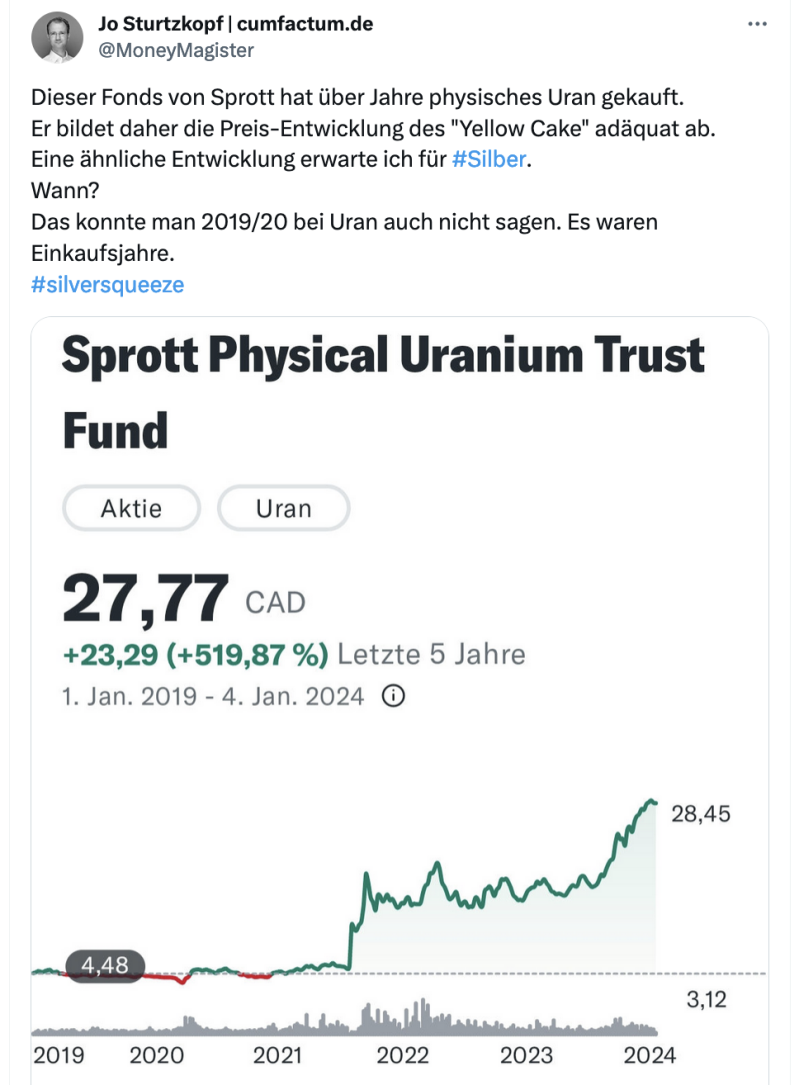Click the 2024 year axis label
This screenshot has width=799, height=1085.
(650, 1055)
